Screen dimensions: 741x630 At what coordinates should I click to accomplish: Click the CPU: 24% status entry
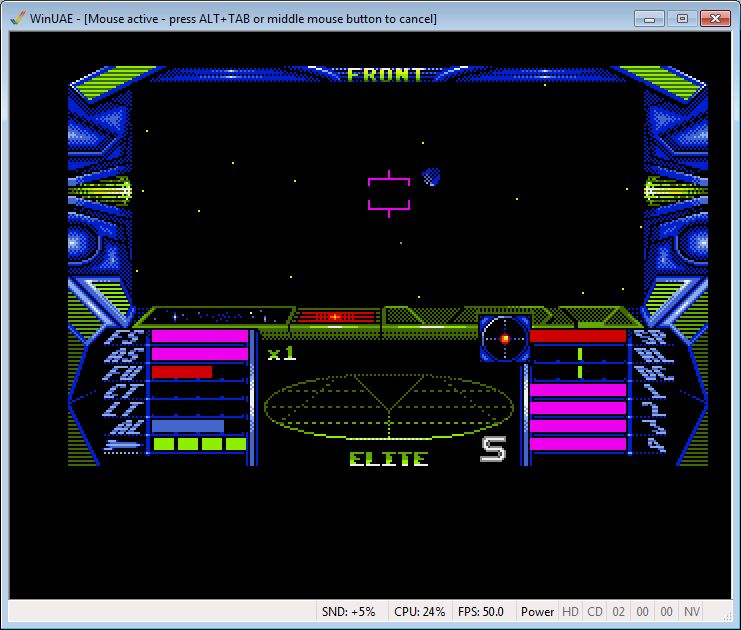pyautogui.click(x=419, y=612)
